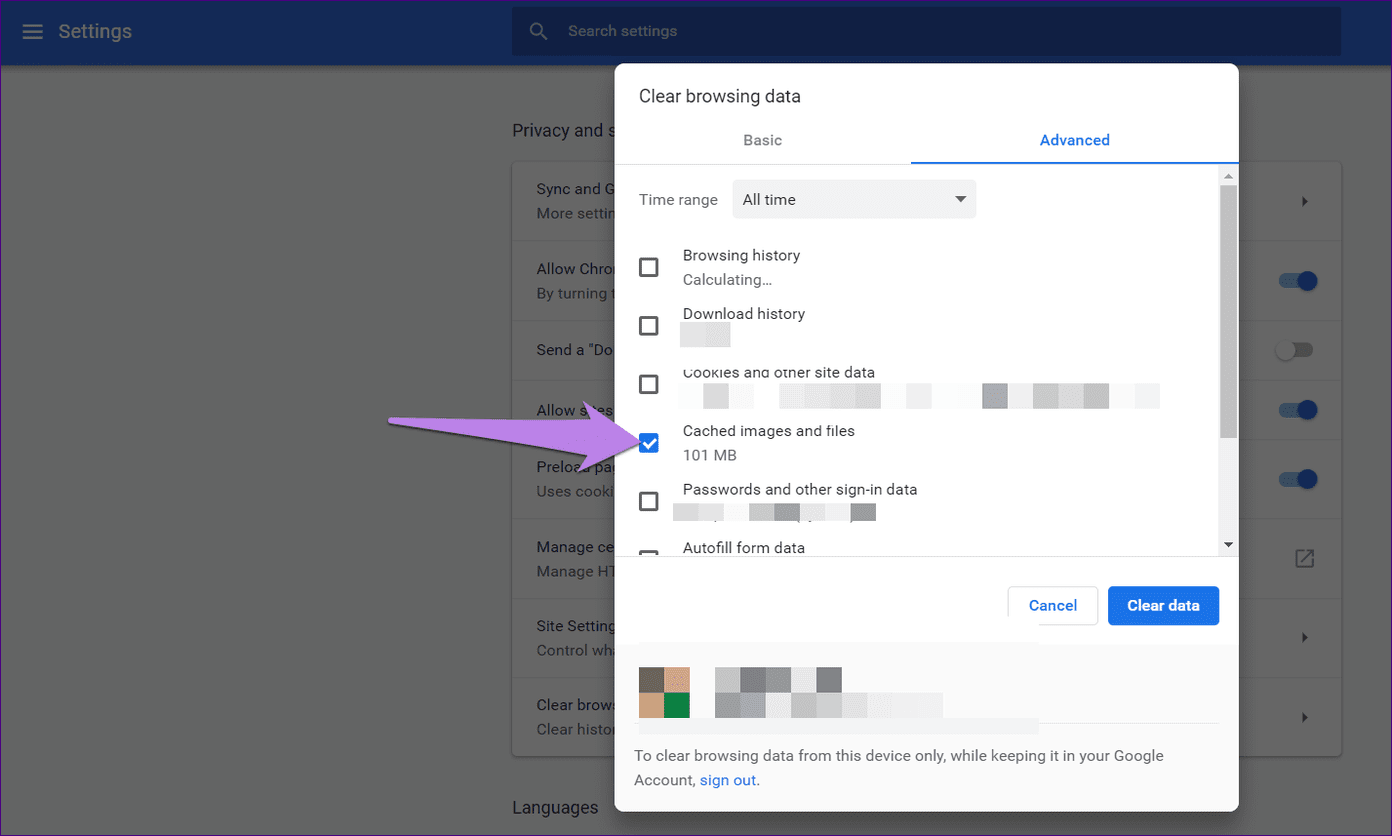This screenshot has width=1392, height=836.
Task: Open the Time range dropdown
Action: coord(854,199)
